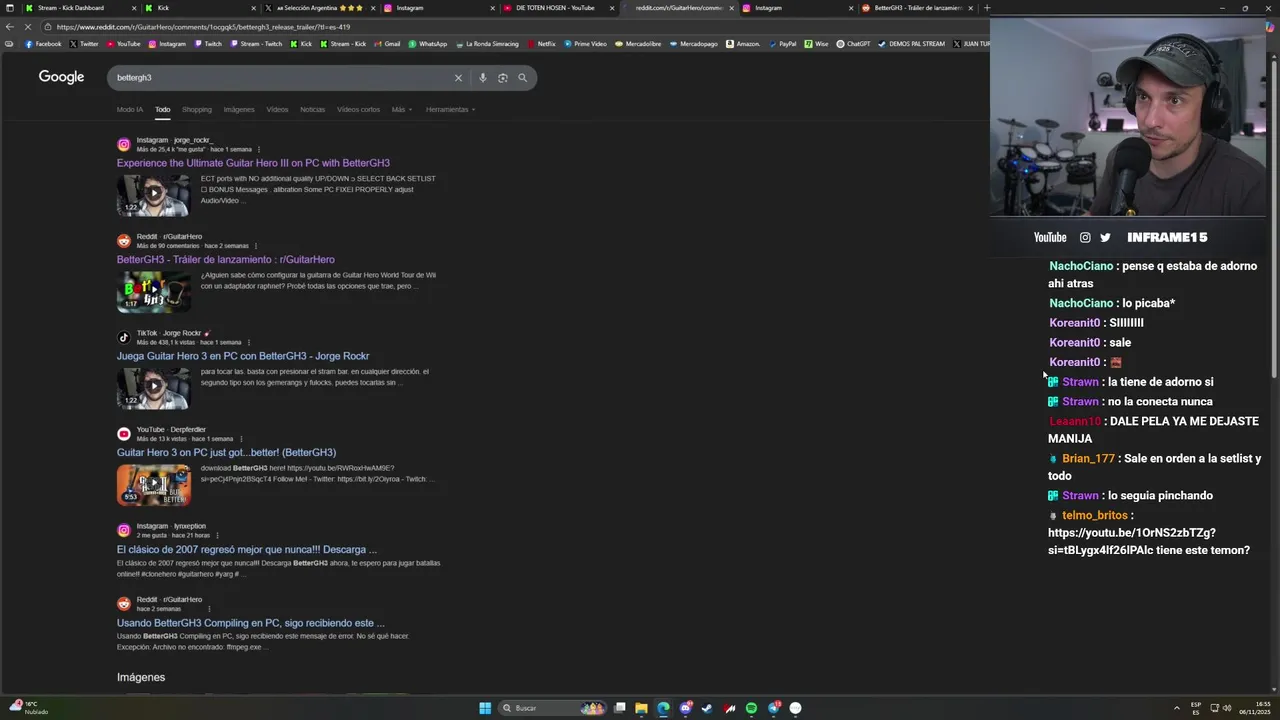Open 'Guitar Hero 3 on PC just got...better' result
Image resolution: width=1280 pixels, height=720 pixels.
[226, 453]
